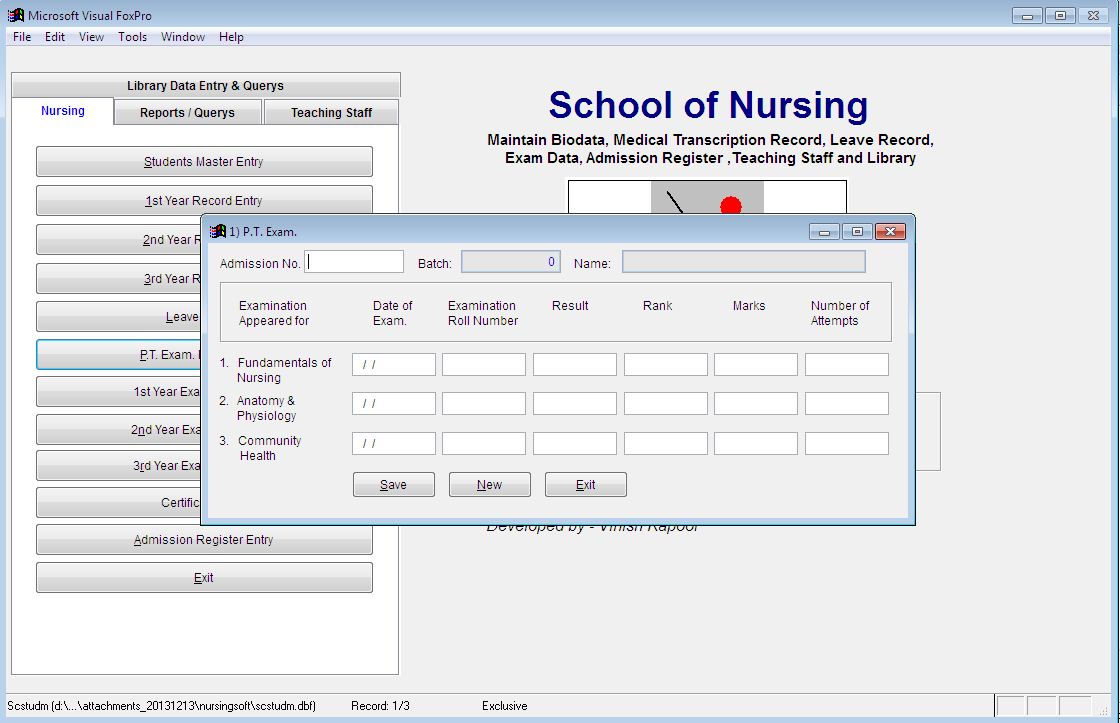
Task: Exit the P.T. Exam dialog
Action: 585,484
